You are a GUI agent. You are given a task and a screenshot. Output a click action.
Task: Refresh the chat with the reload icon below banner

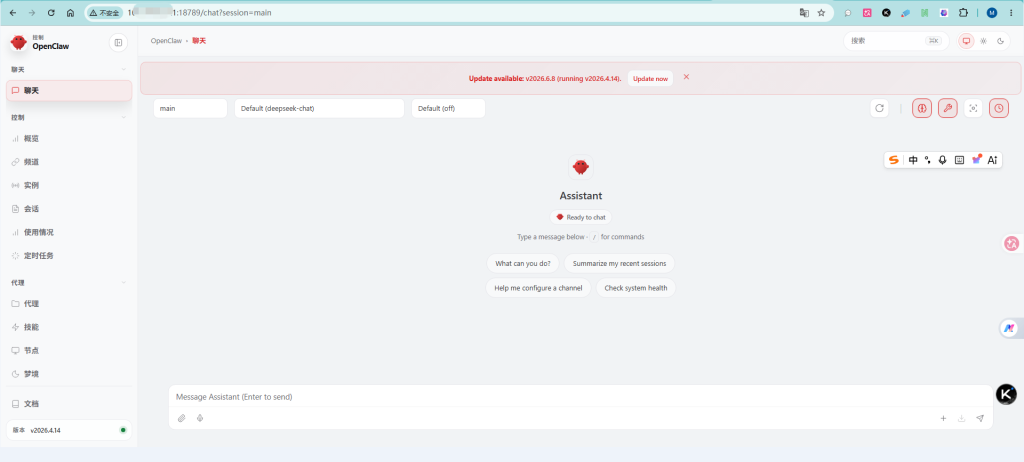(x=879, y=108)
